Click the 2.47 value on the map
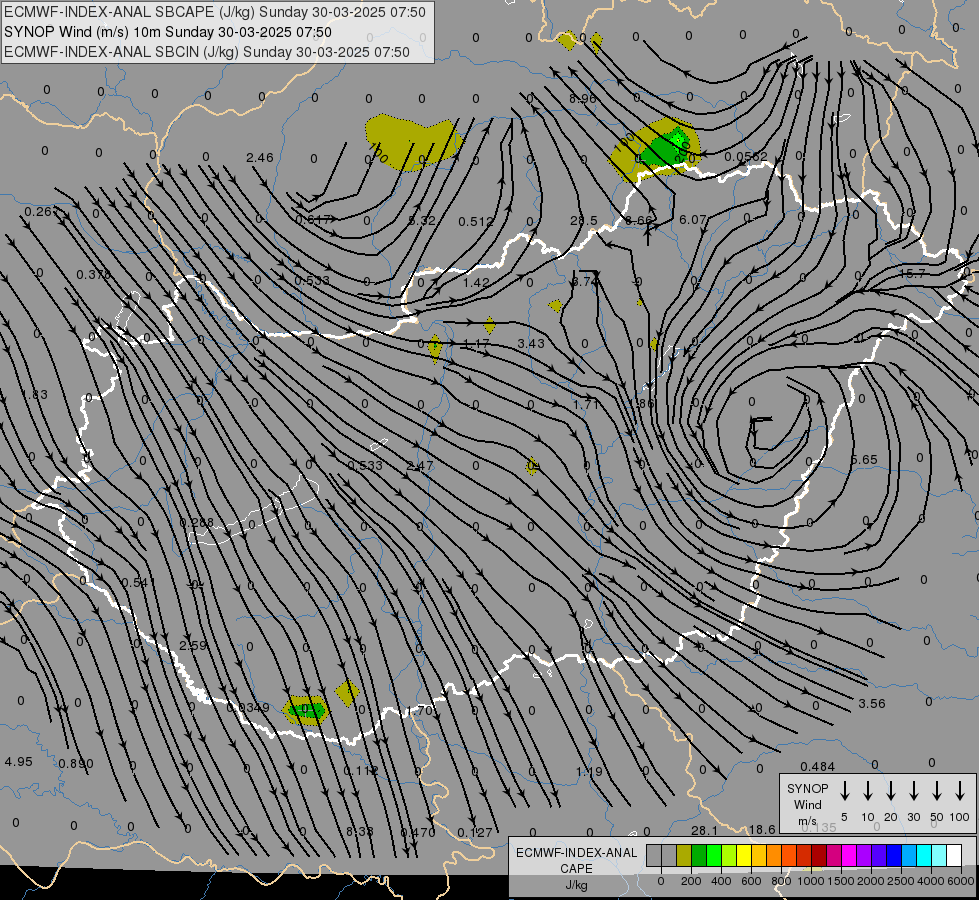Image resolution: width=979 pixels, height=900 pixels. click(420, 465)
